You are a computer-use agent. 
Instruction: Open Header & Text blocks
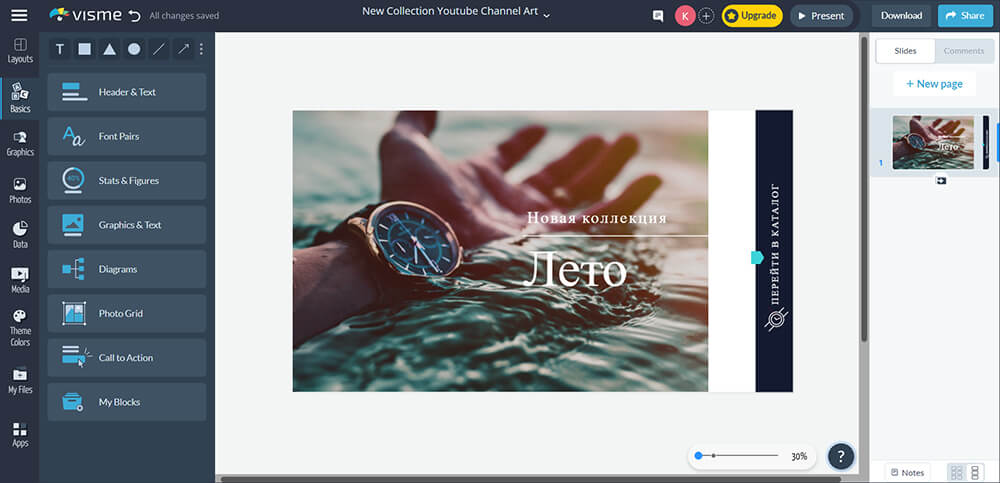(127, 92)
